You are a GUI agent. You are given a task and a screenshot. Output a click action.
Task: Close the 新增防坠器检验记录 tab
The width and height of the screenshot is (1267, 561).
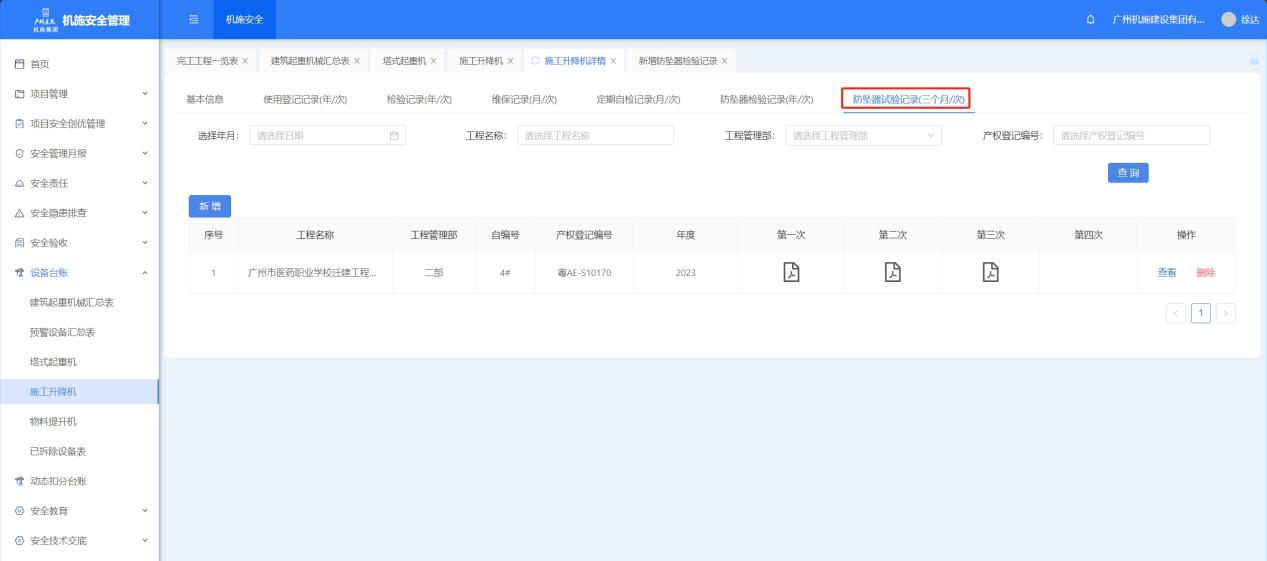pyautogui.click(x=724, y=61)
